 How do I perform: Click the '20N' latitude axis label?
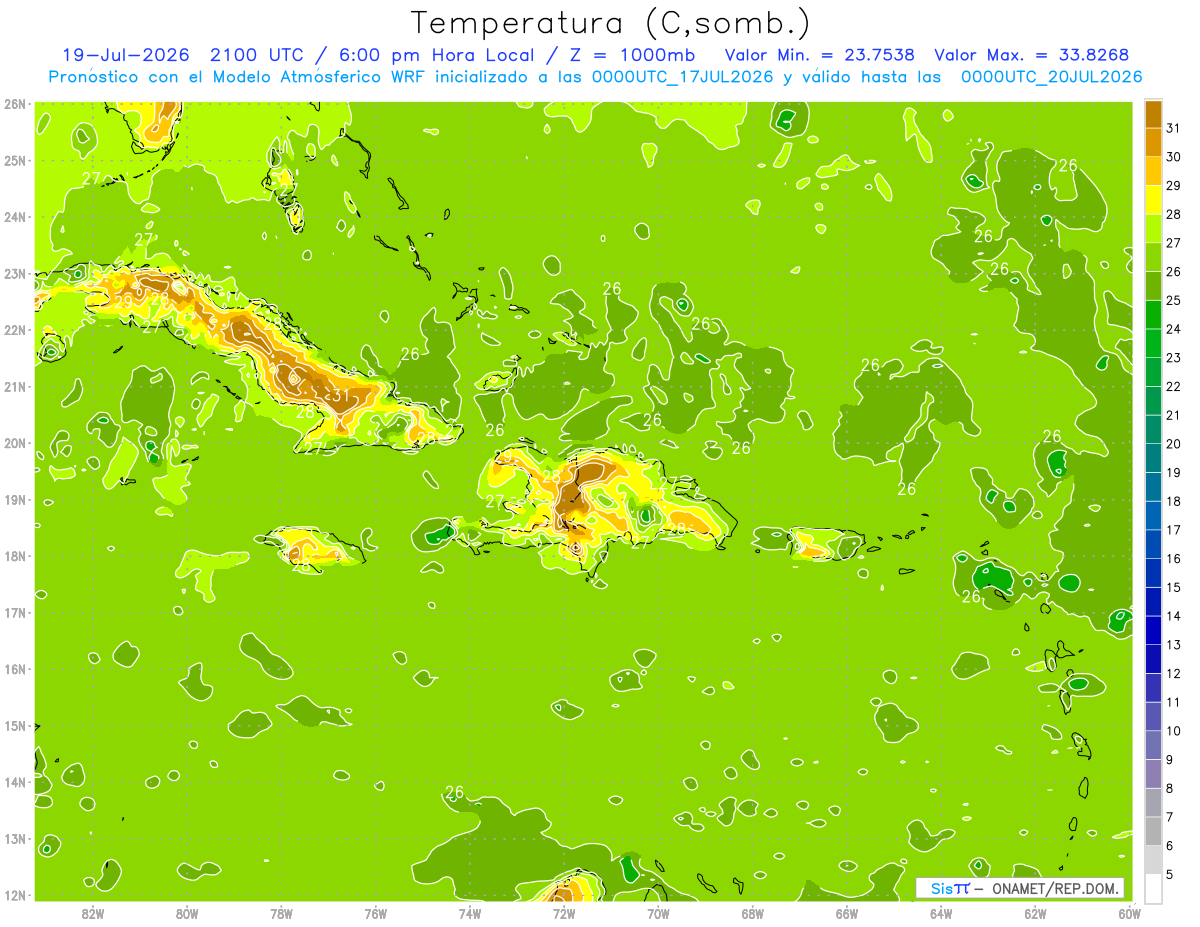pos(15,443)
